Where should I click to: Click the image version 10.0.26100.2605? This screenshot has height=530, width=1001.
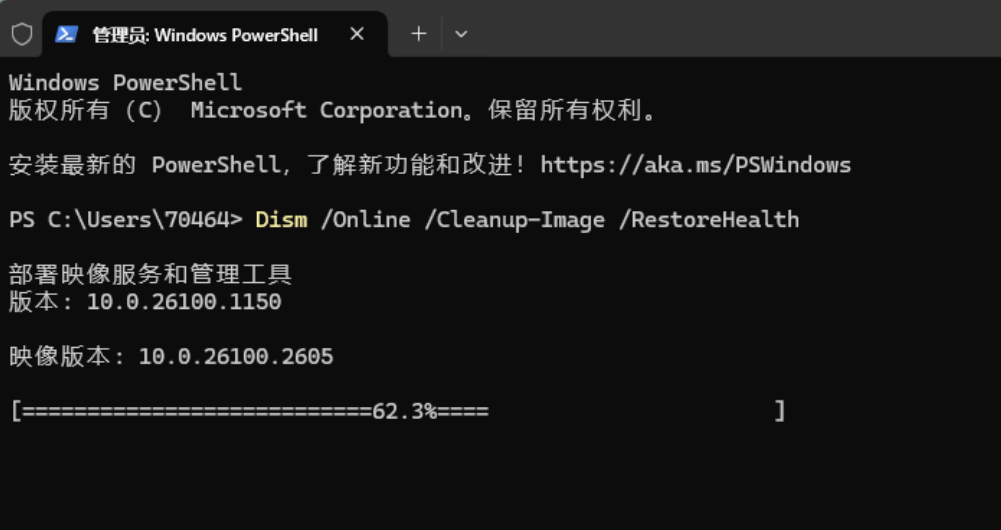[236, 357]
